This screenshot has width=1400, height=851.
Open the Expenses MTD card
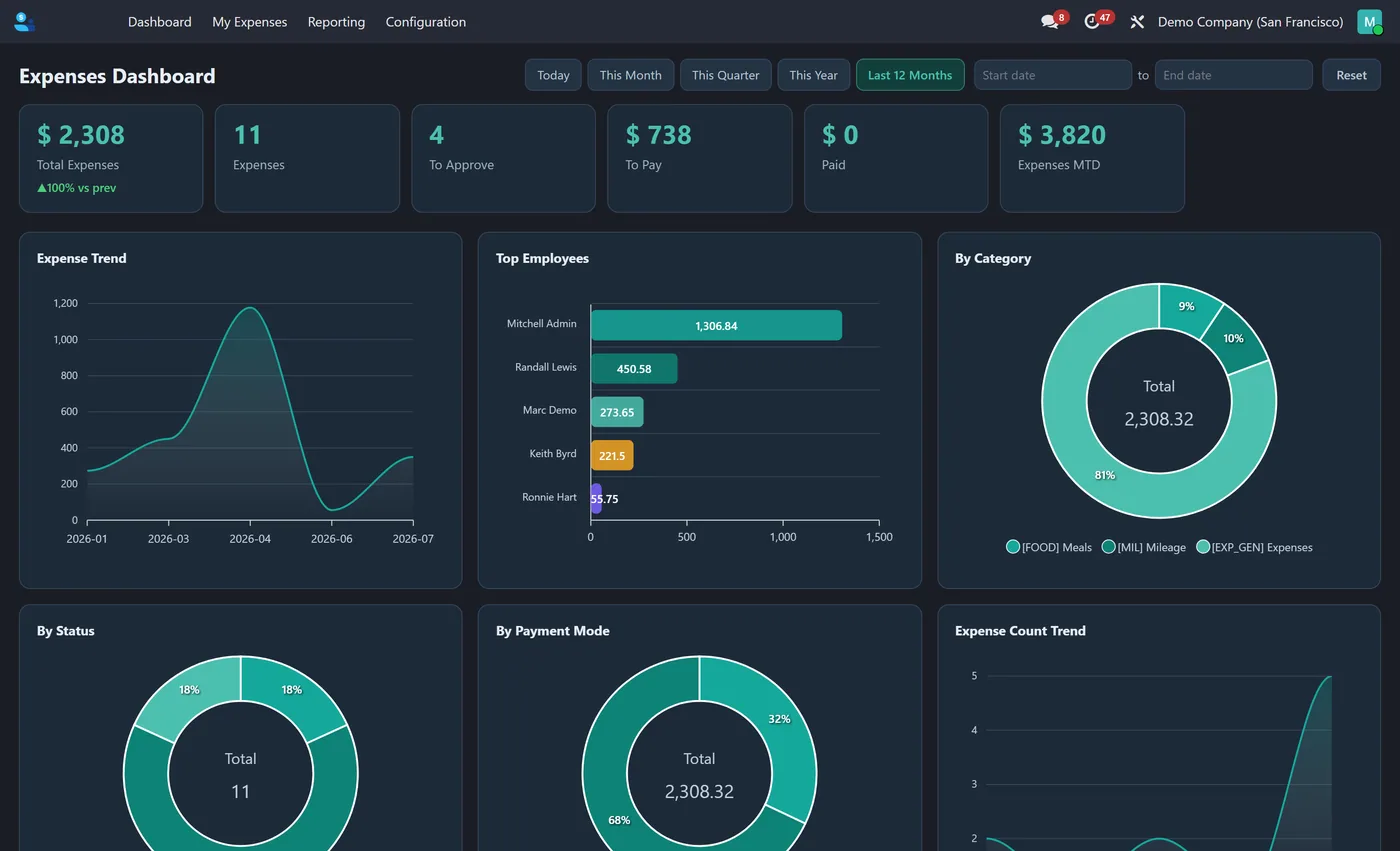tap(1092, 158)
